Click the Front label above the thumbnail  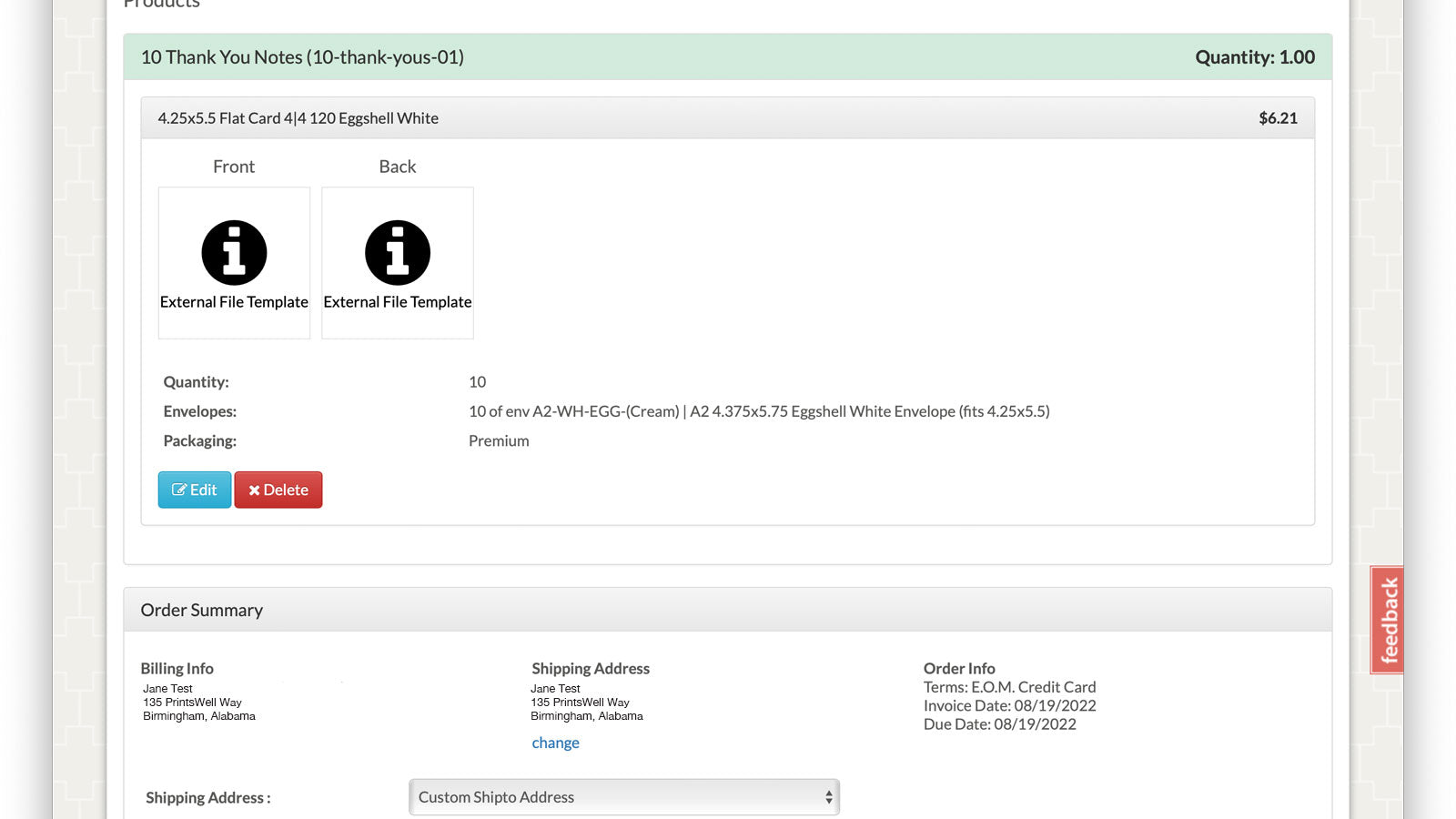(234, 167)
